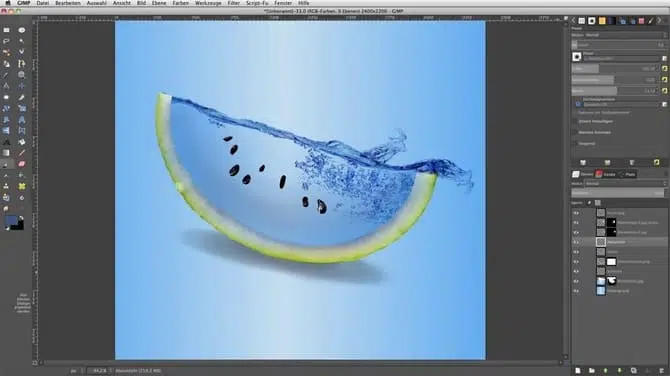Hide the topmost layer via eye icon

click(x=576, y=213)
